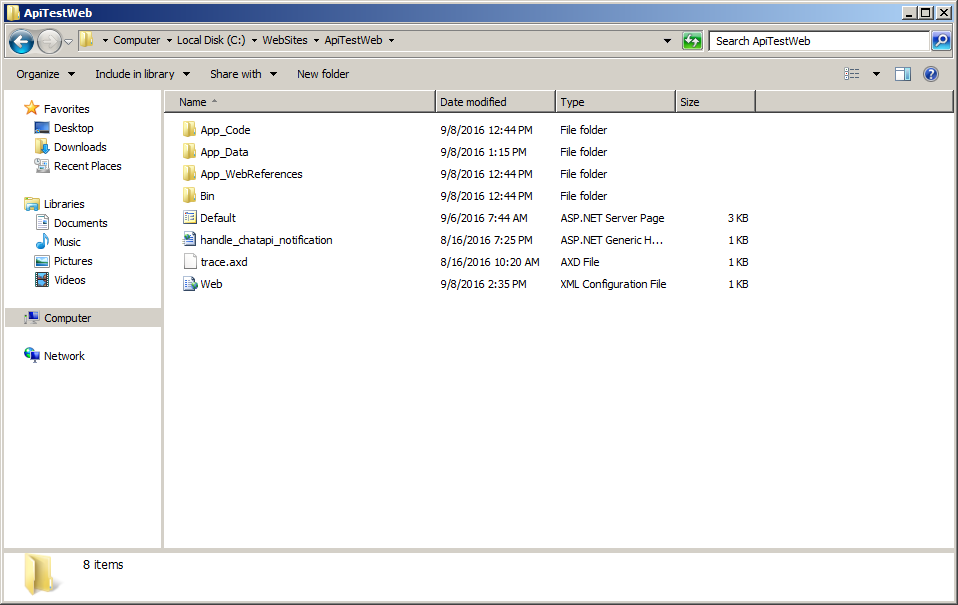Select the App_Code folder icon
The image size is (958, 605).
click(x=189, y=130)
